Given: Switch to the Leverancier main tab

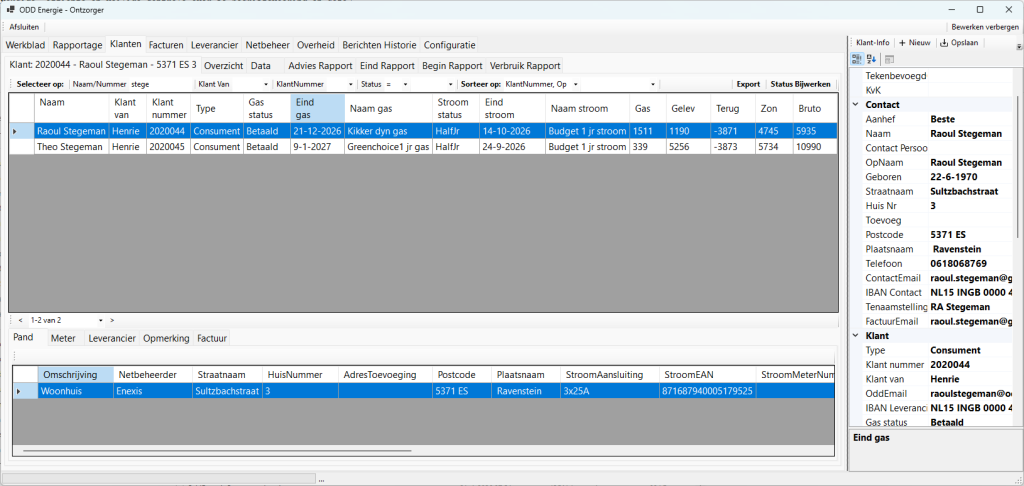Looking at the screenshot, I should coord(214,45).
